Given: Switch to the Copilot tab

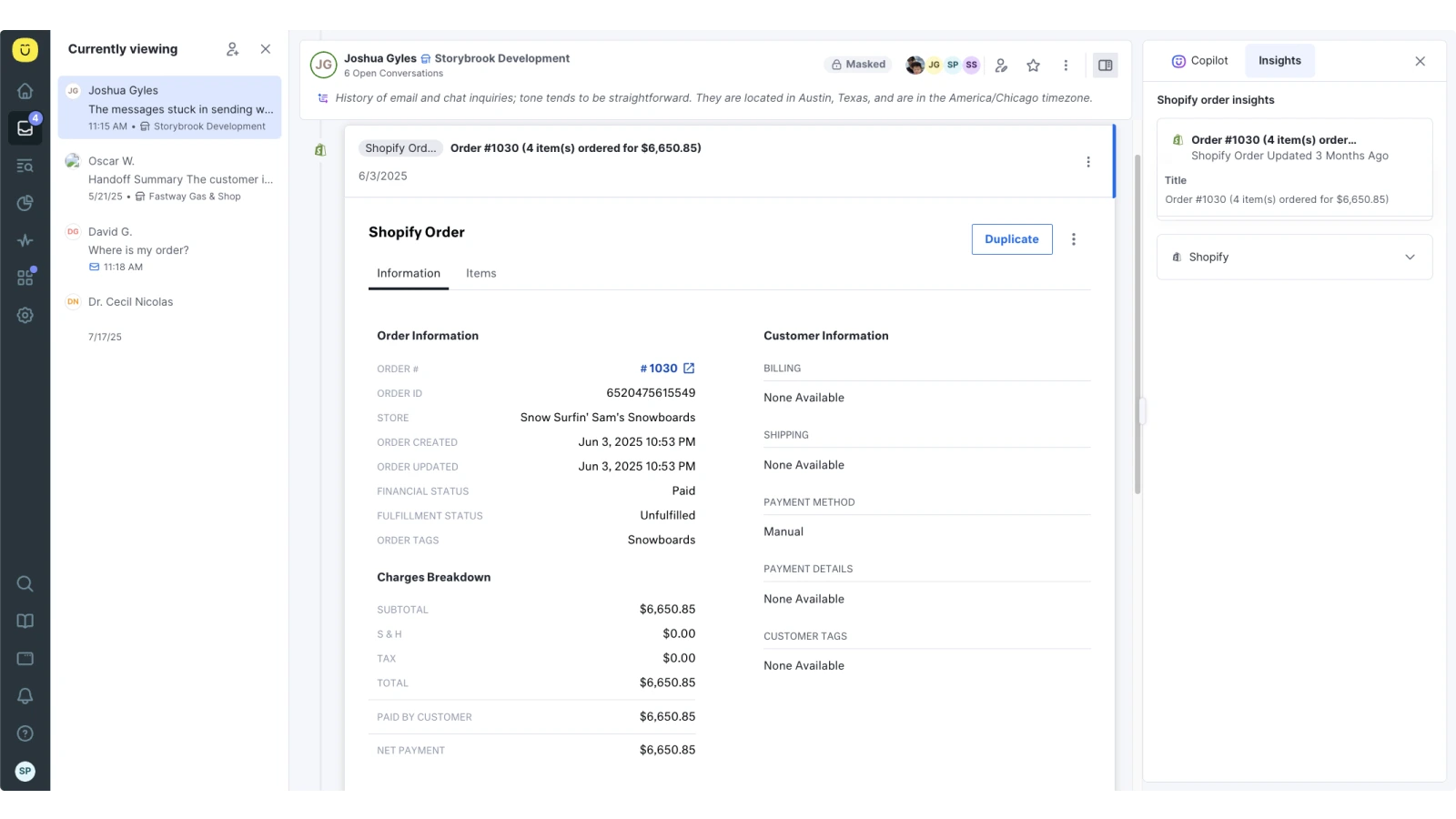Looking at the screenshot, I should point(1199,61).
